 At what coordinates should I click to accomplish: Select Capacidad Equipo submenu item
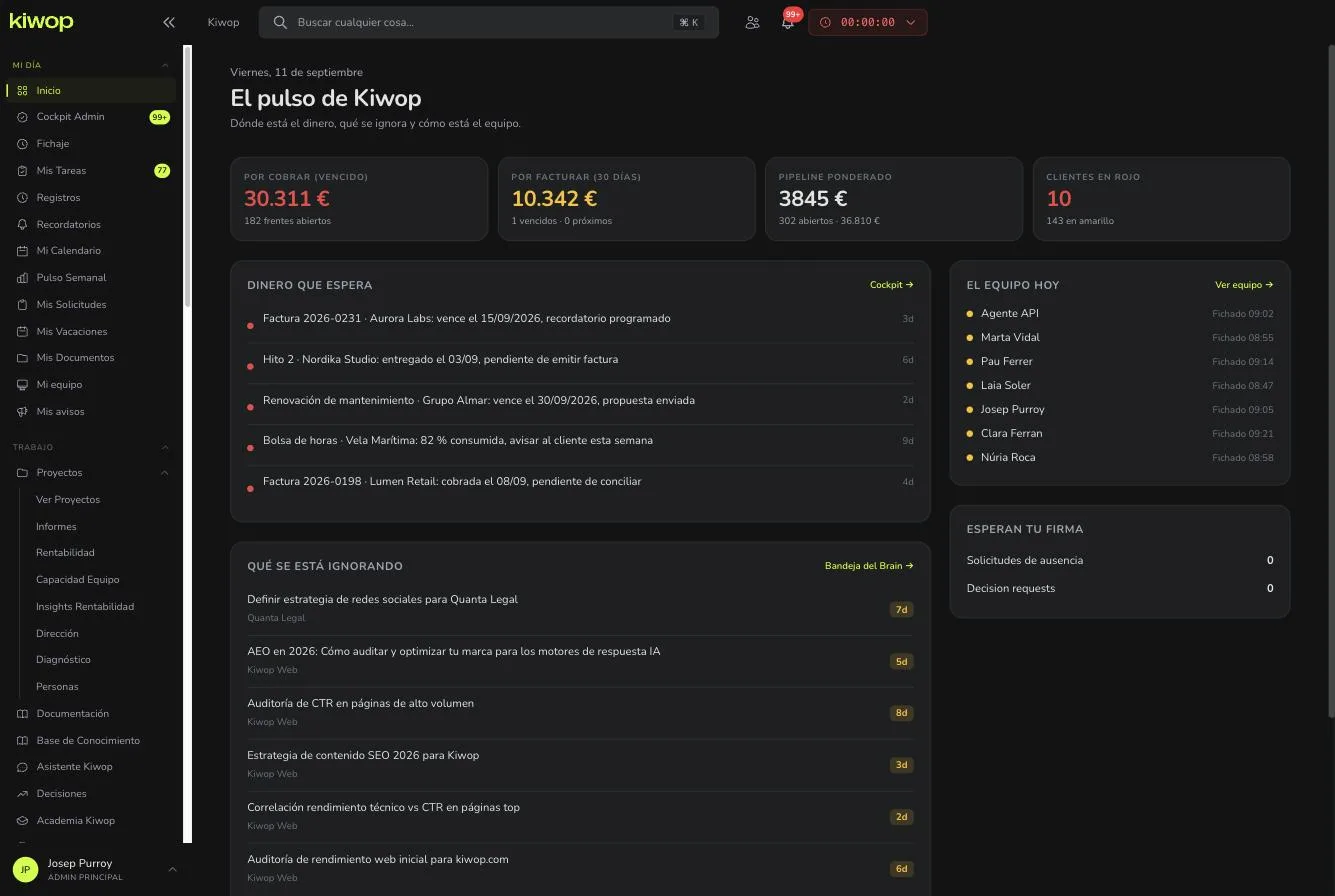tap(77, 580)
